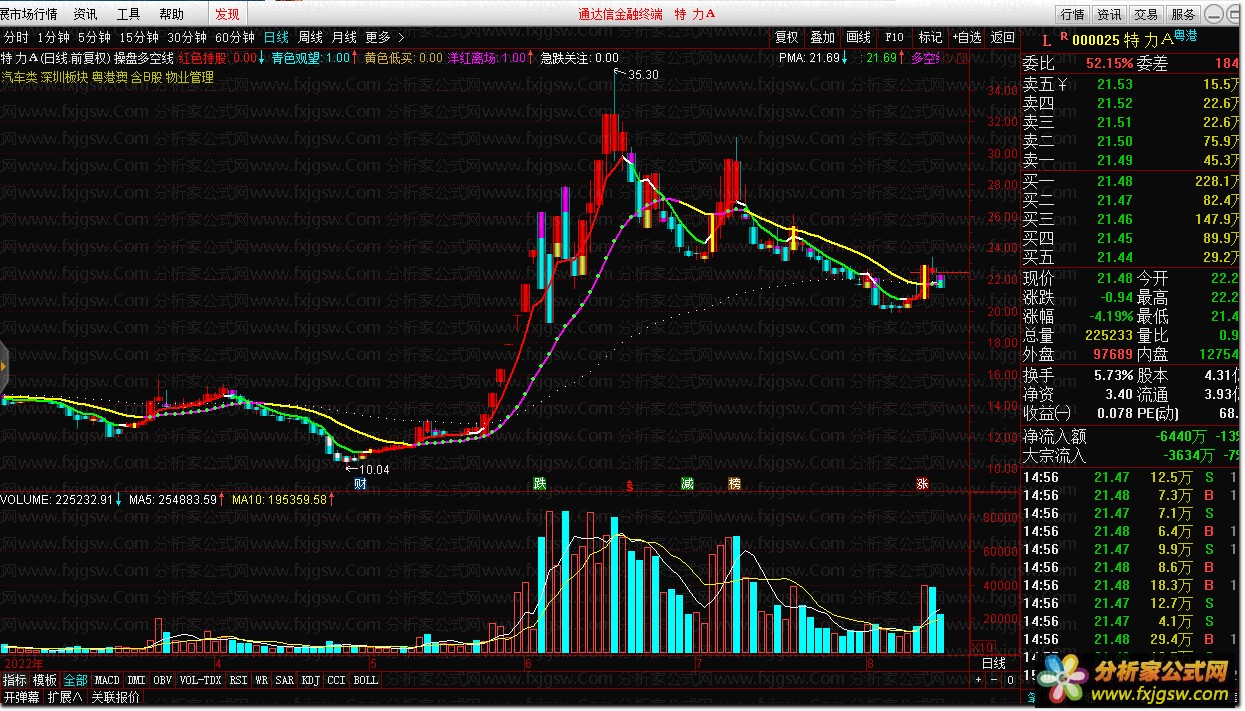The image size is (1245, 711).
Task: Switch to KDJ indicator
Action: point(311,680)
